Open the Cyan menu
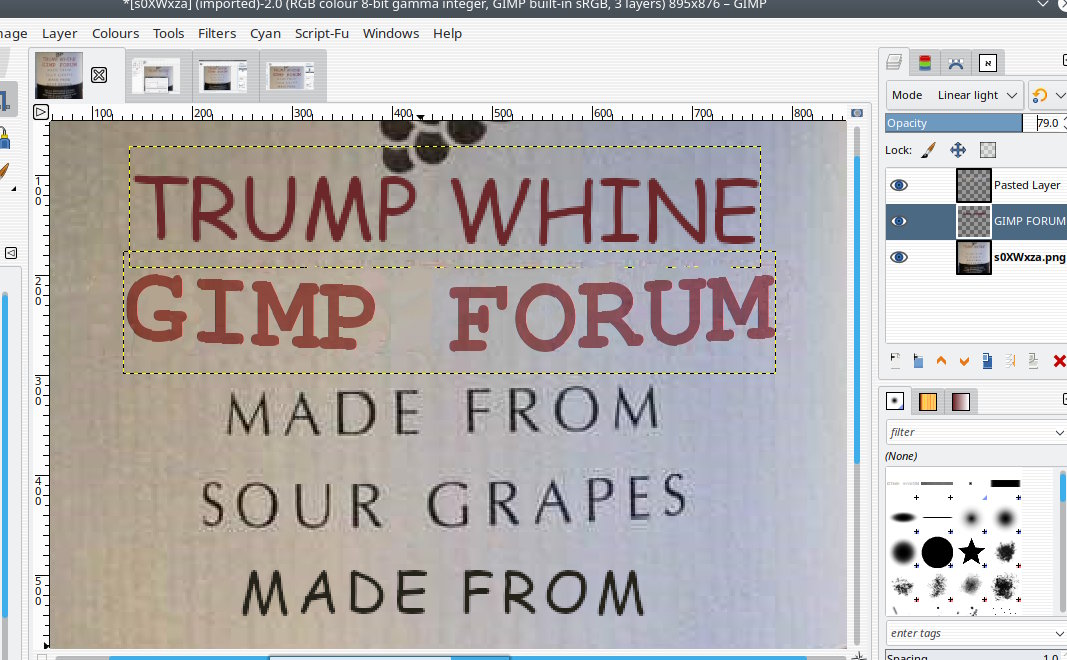Image resolution: width=1067 pixels, height=660 pixels. [265, 33]
